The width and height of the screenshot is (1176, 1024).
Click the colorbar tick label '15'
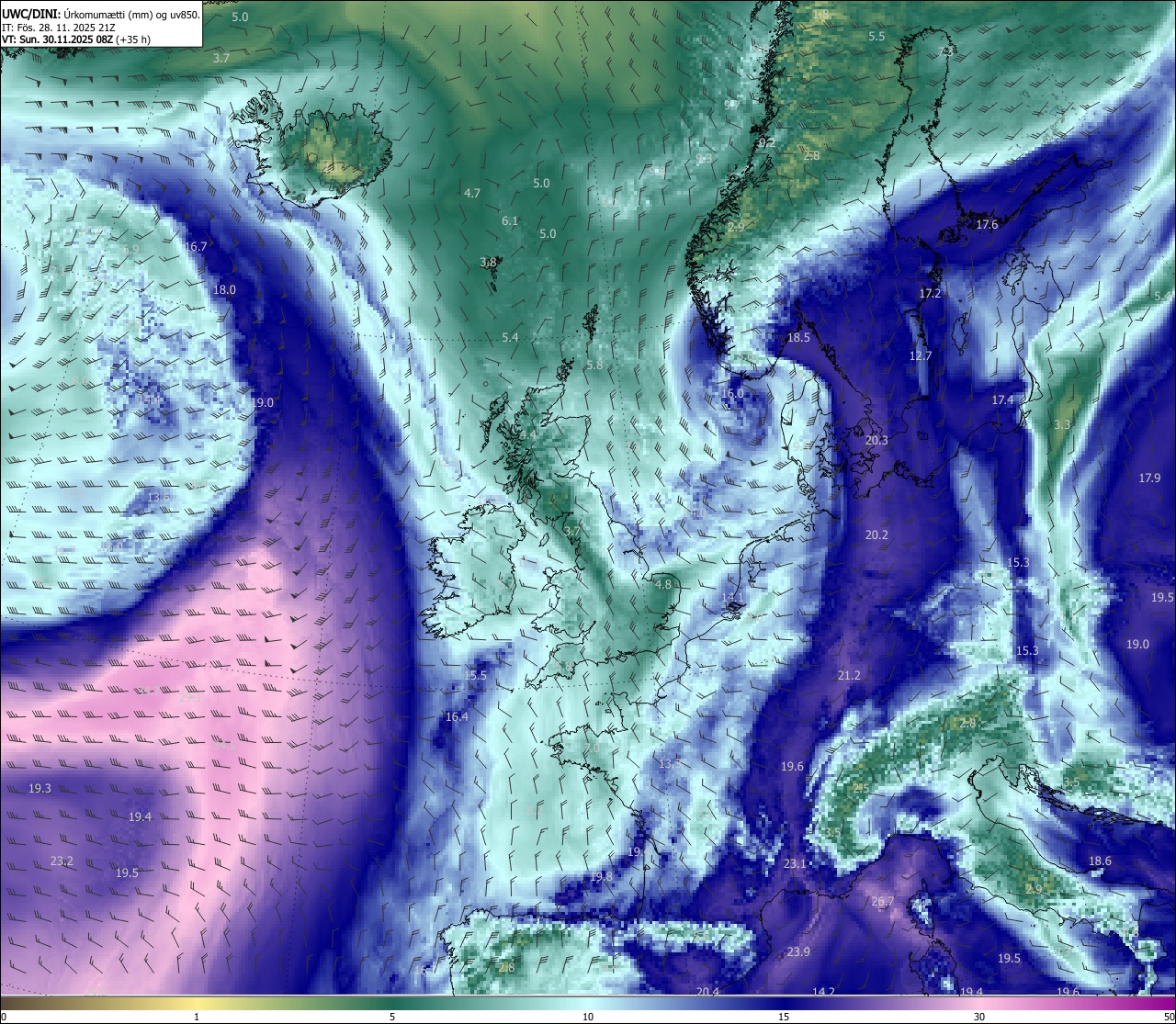784,1016
